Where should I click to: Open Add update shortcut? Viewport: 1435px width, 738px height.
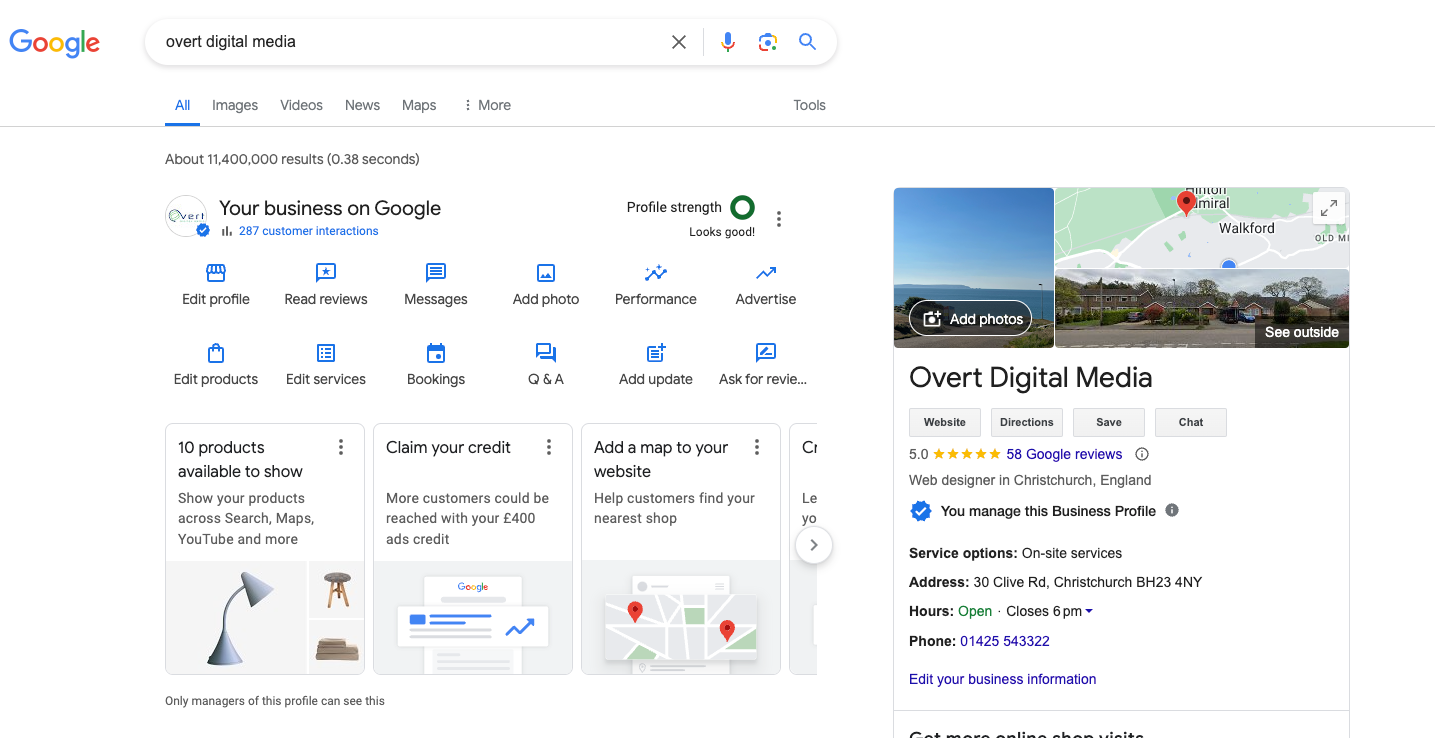click(x=656, y=364)
